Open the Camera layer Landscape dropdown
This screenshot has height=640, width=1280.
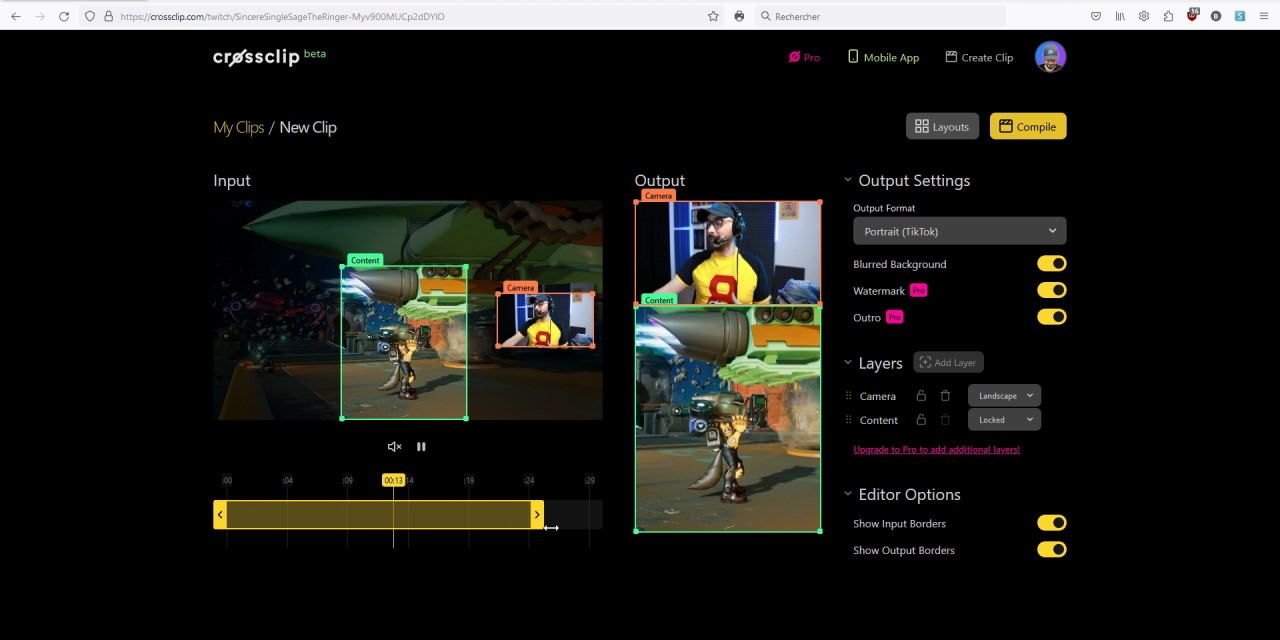1004,396
